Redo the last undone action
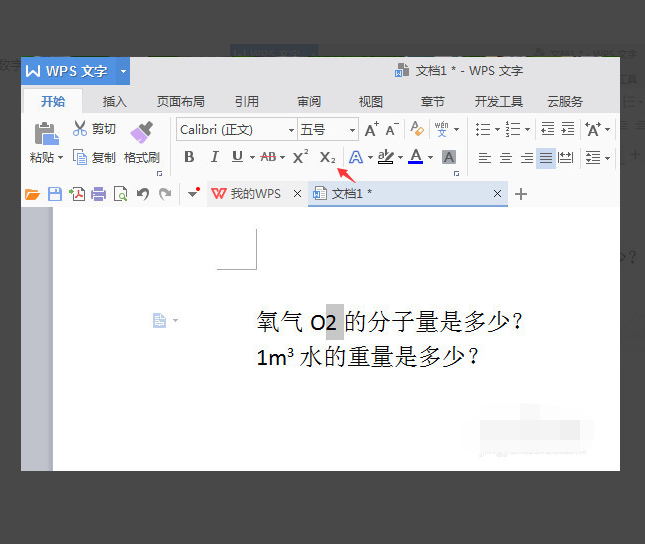 pyautogui.click(x=165, y=193)
